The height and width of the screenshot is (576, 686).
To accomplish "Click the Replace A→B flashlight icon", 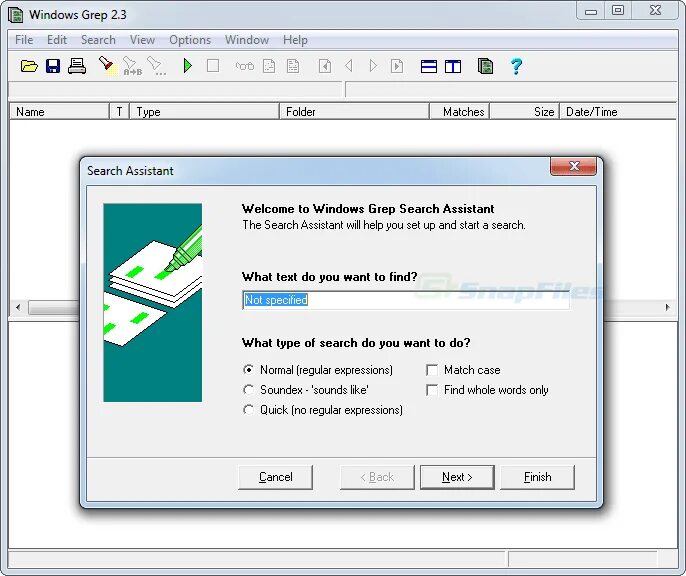I will tap(132, 66).
